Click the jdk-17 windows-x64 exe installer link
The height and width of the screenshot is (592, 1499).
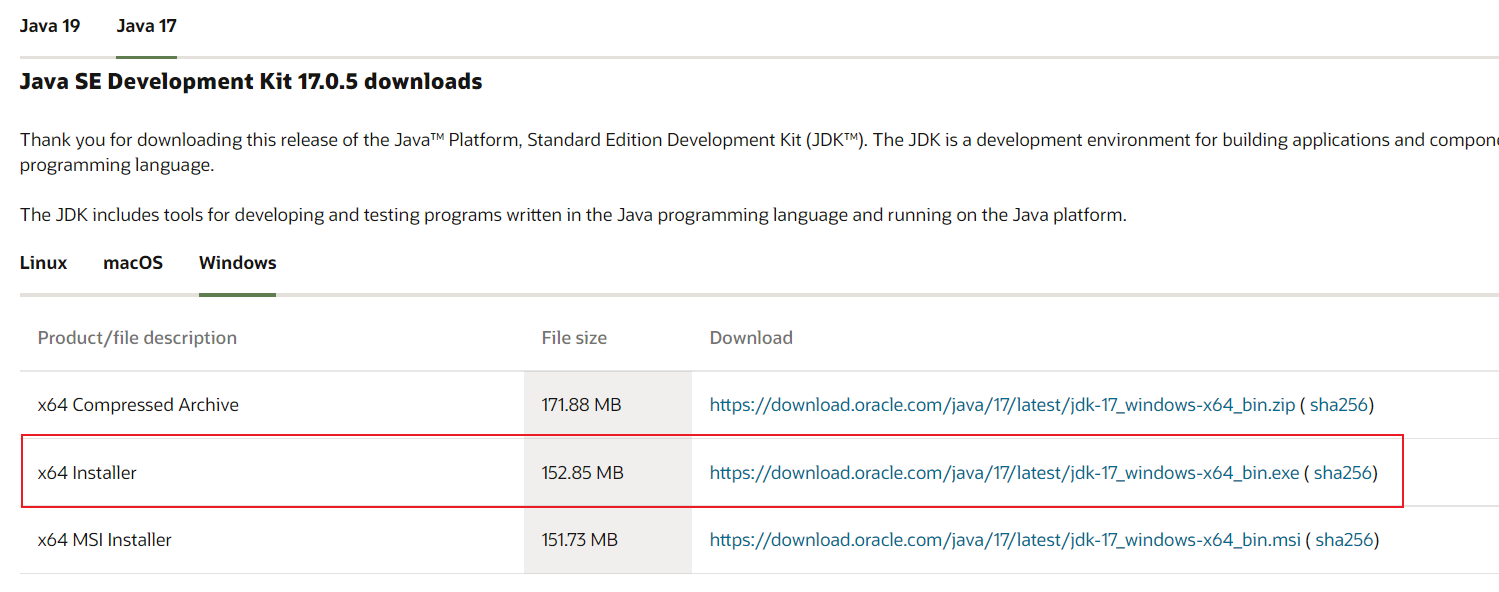pyautogui.click(x=1004, y=472)
